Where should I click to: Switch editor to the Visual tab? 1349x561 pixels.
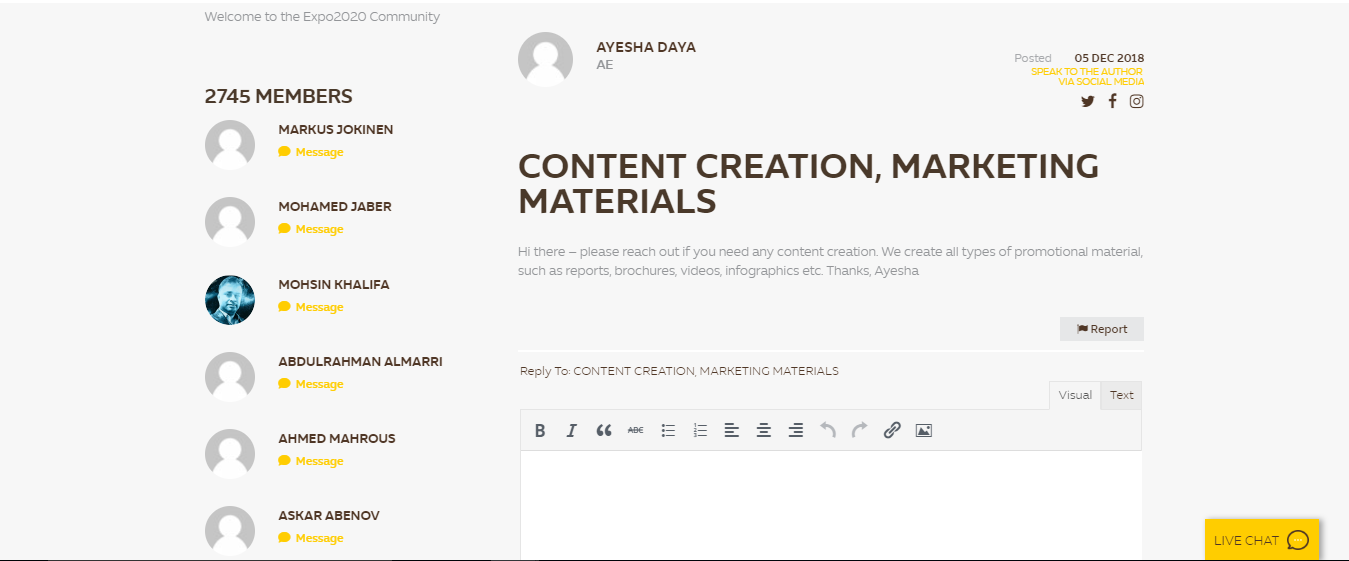pyautogui.click(x=1075, y=395)
